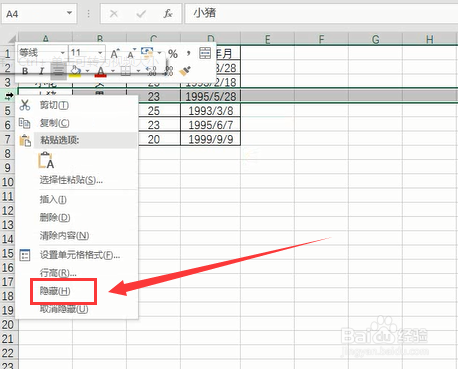Choose 行高(R)... from context menu
Screen dimensions: 458x369
click(77, 273)
